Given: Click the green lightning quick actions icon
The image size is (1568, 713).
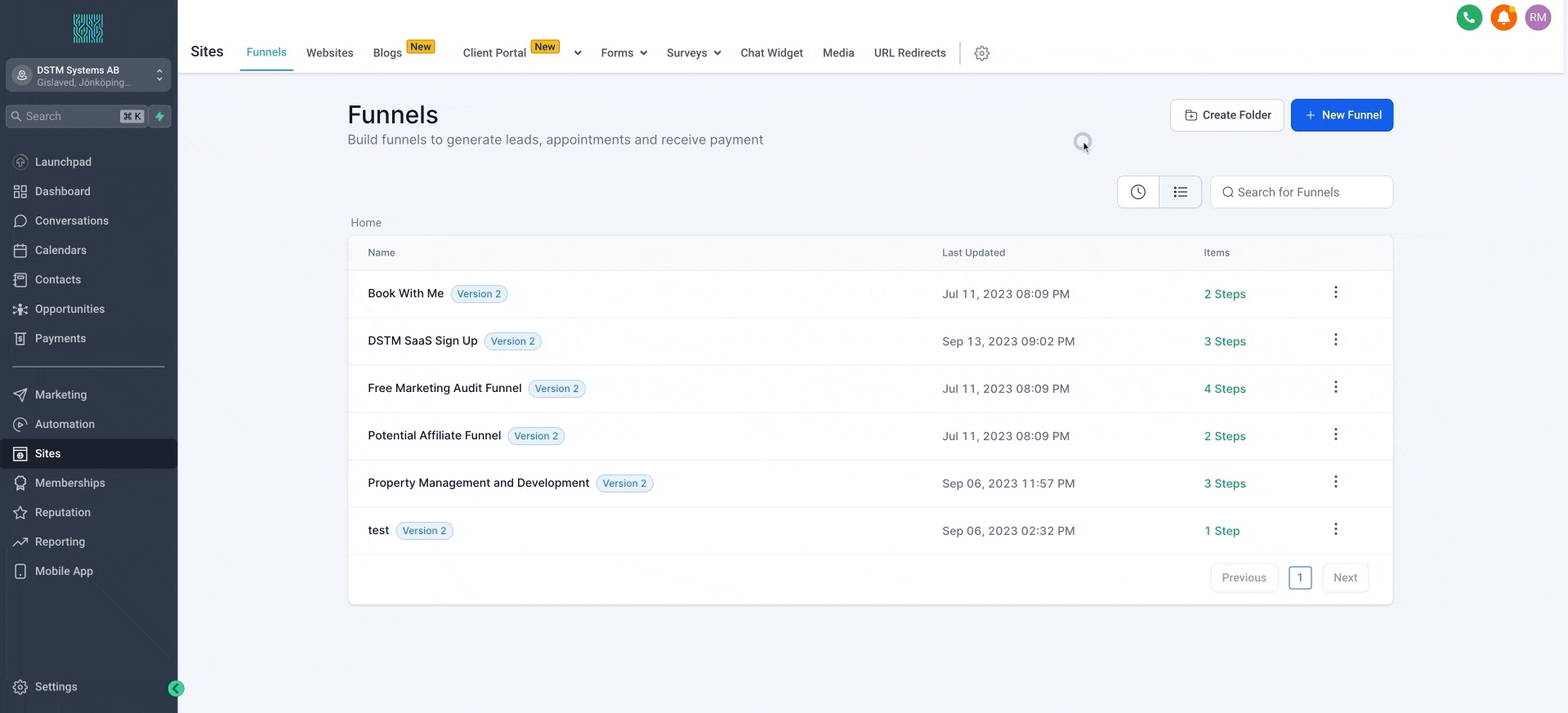Looking at the screenshot, I should 160,116.
